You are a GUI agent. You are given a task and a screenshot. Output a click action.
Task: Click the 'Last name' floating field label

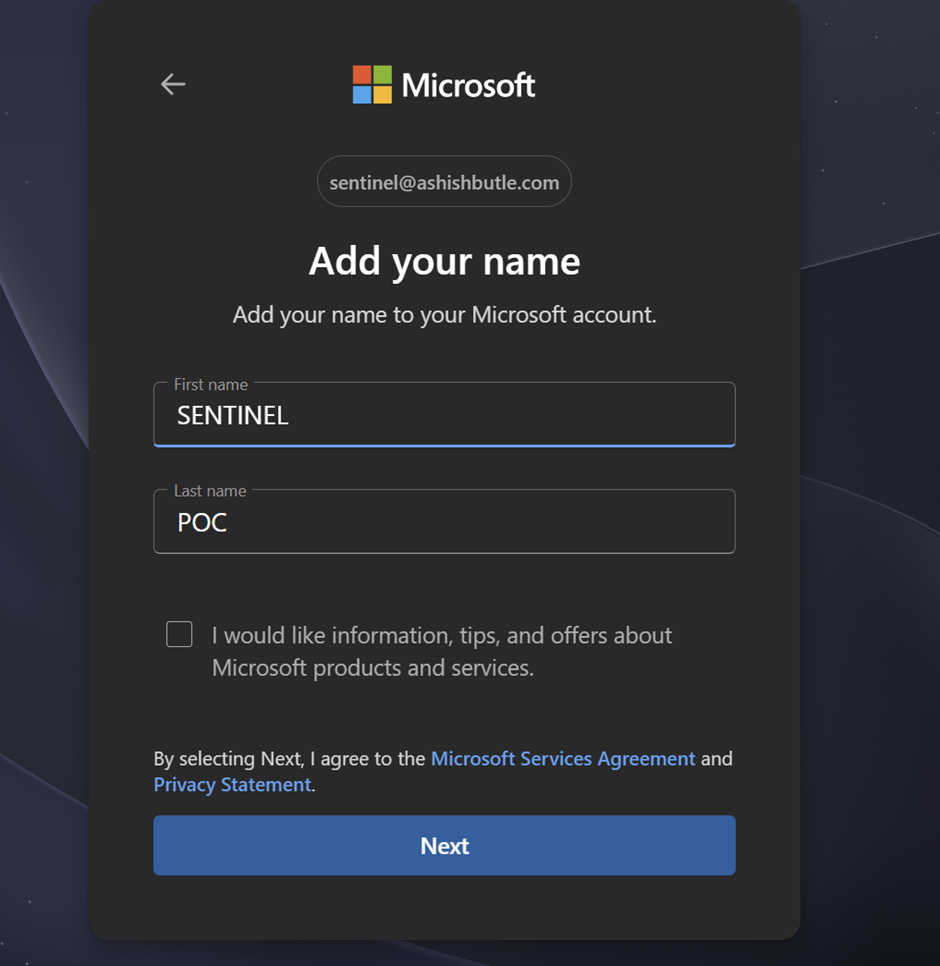tap(209, 491)
